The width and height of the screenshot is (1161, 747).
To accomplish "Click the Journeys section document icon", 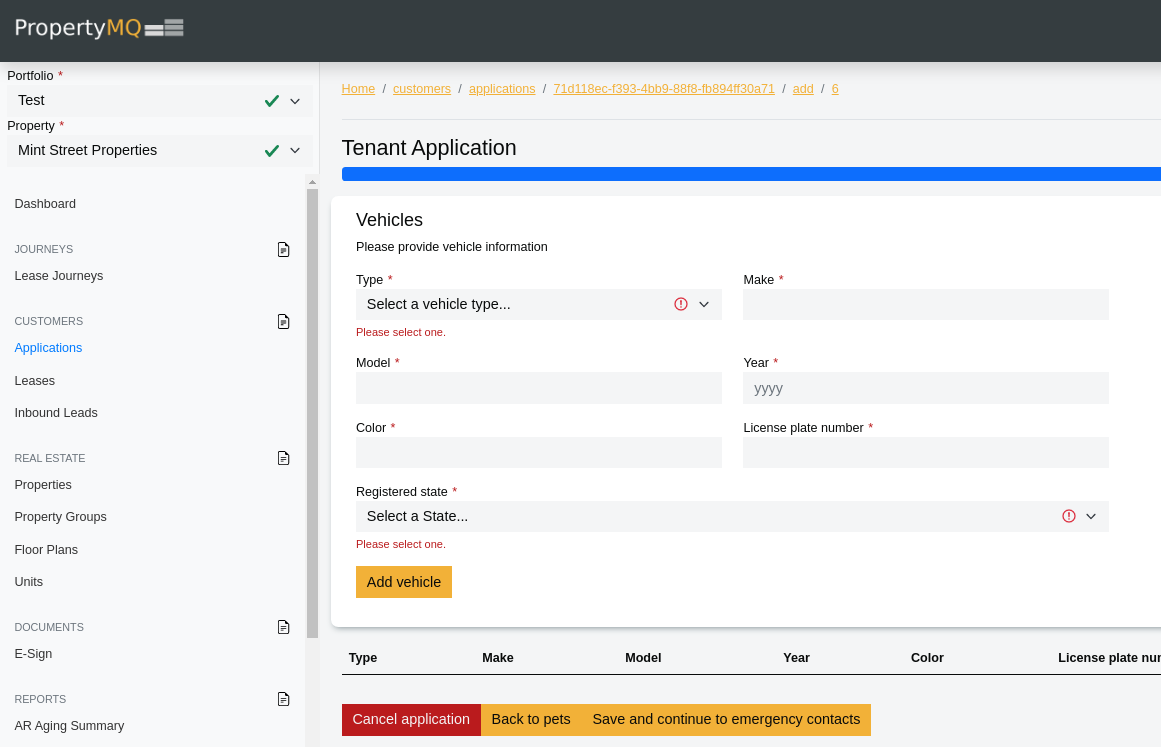I will (x=283, y=249).
